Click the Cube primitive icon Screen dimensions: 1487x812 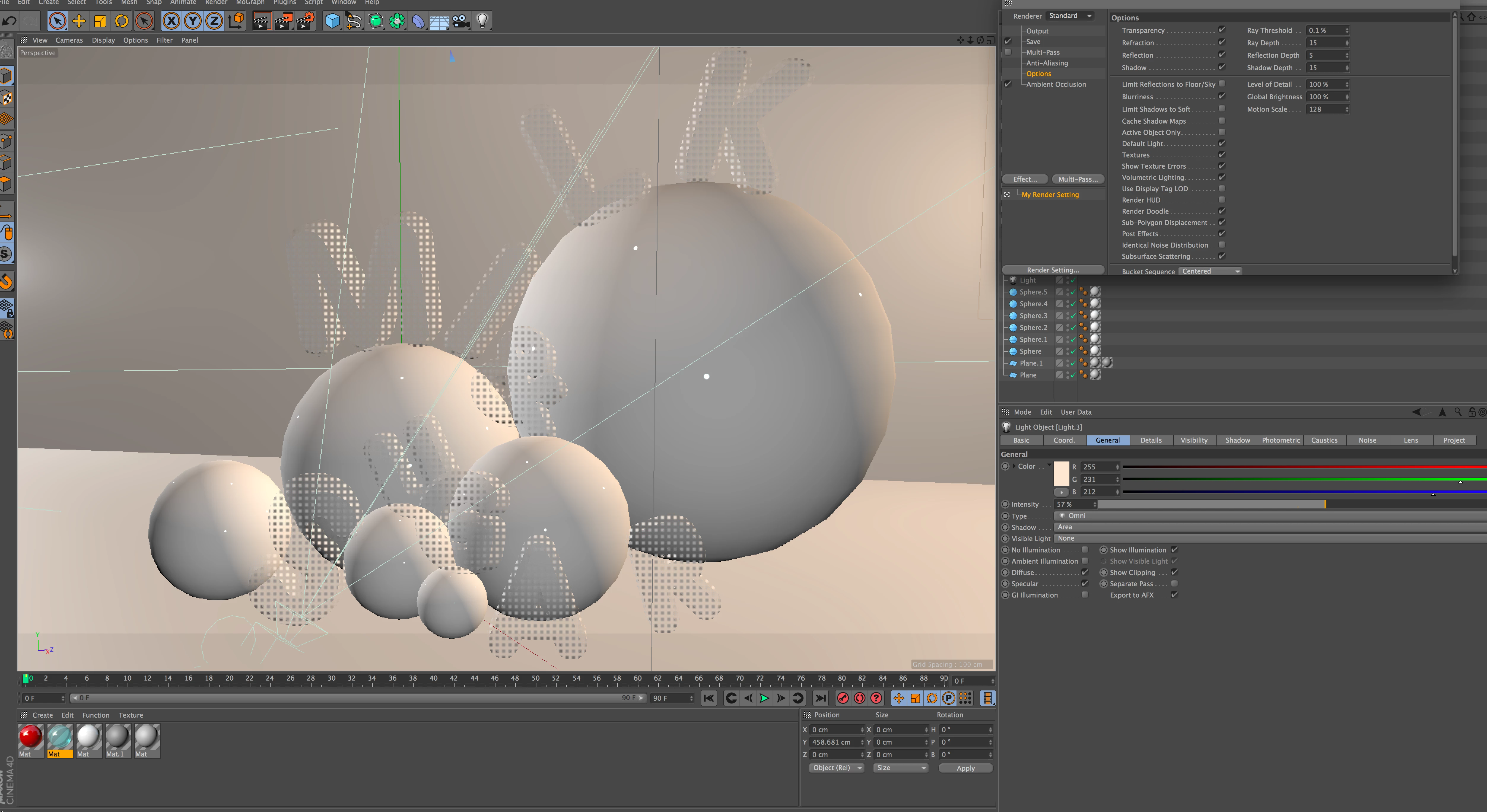333,21
